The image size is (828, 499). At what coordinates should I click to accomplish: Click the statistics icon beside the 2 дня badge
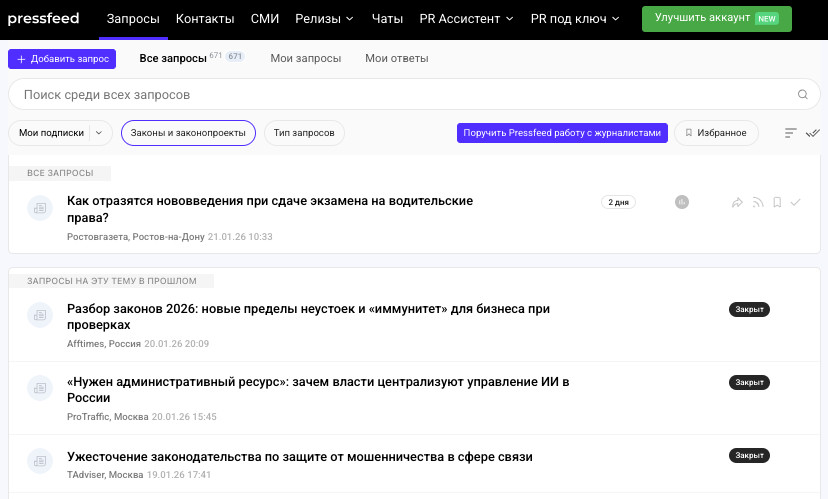tap(682, 202)
